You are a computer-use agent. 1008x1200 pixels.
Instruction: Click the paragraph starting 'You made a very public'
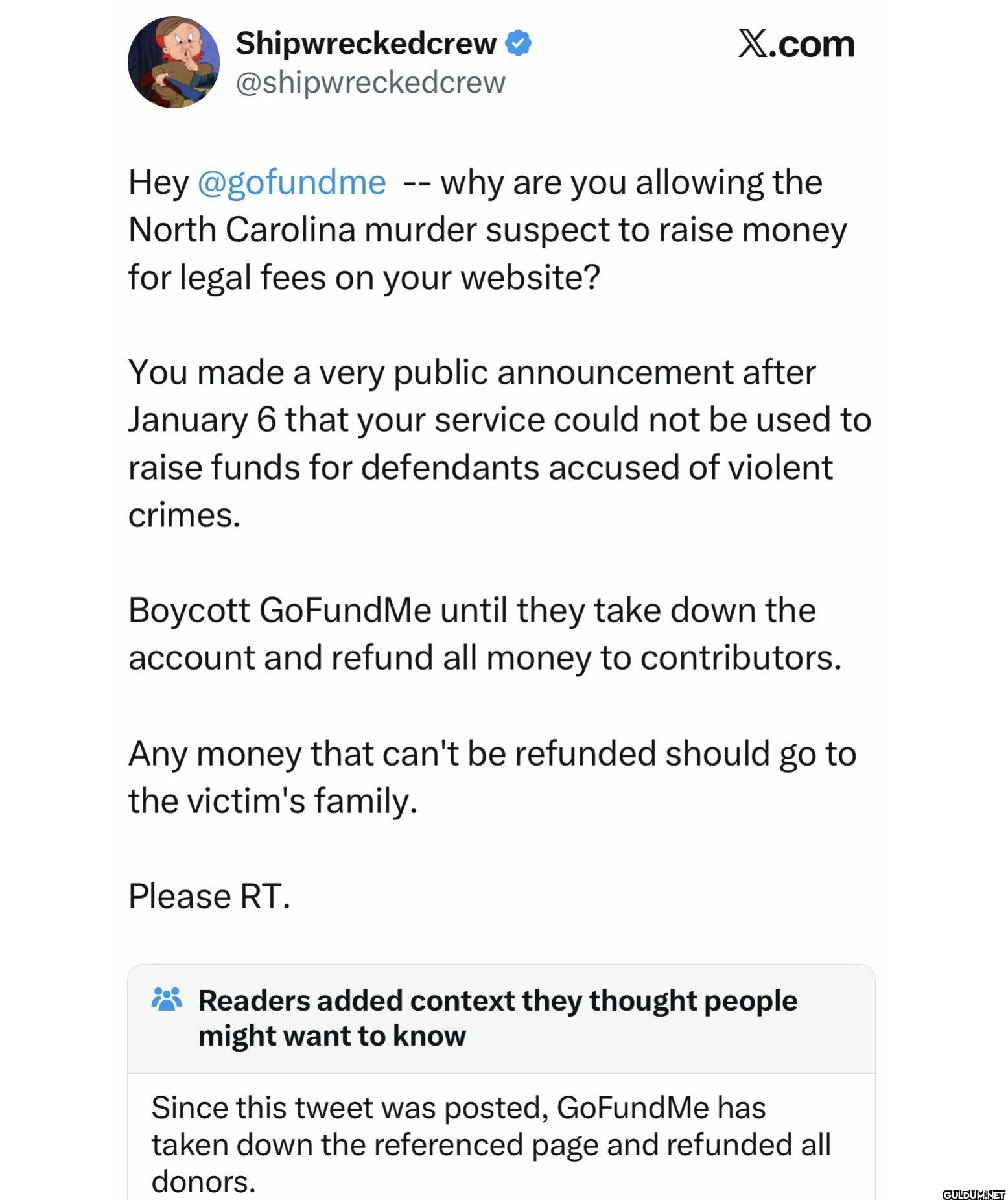[500, 443]
